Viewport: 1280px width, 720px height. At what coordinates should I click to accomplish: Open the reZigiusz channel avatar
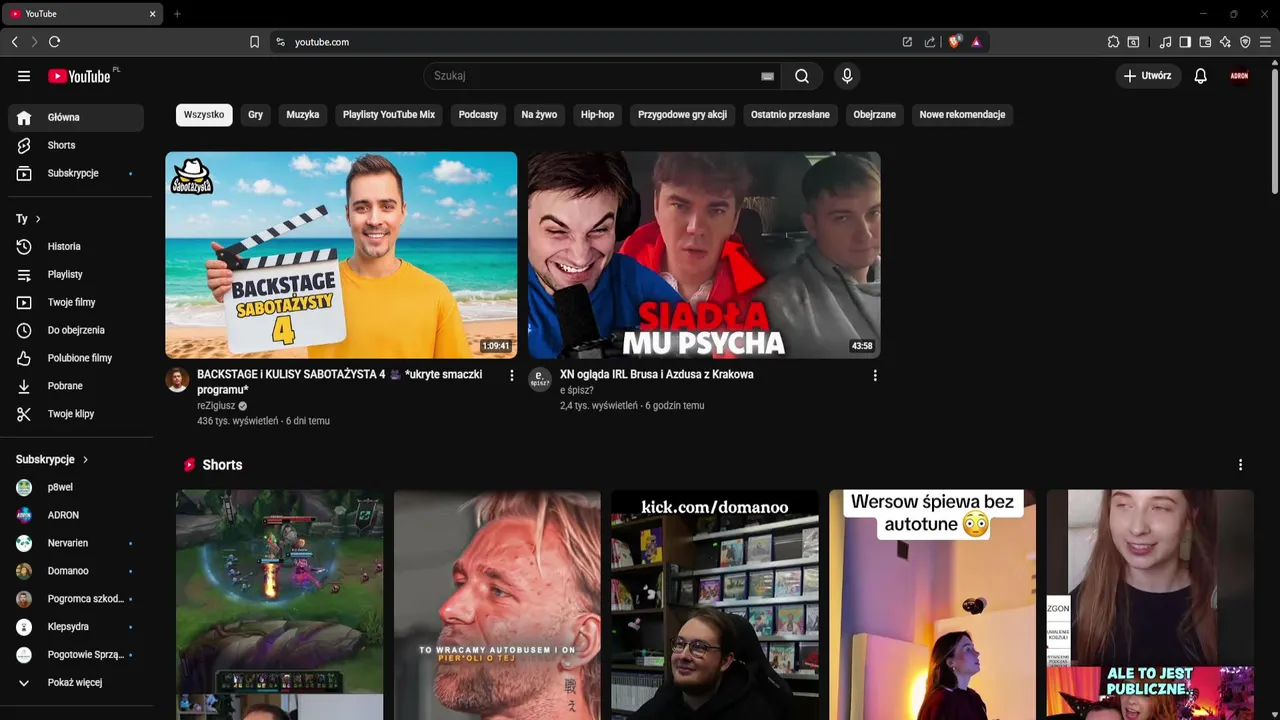[177, 380]
